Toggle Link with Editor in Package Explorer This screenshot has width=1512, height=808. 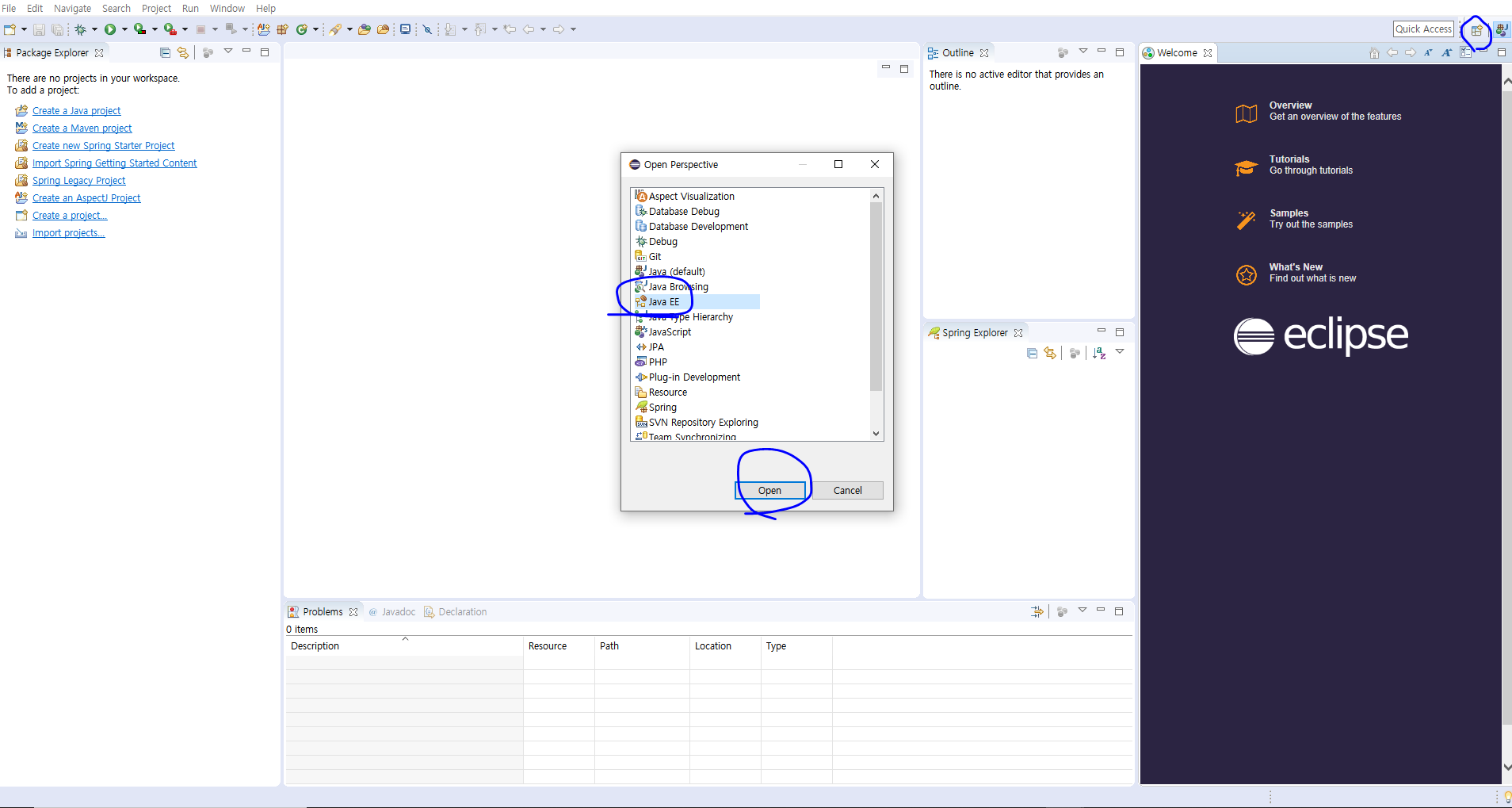point(183,53)
